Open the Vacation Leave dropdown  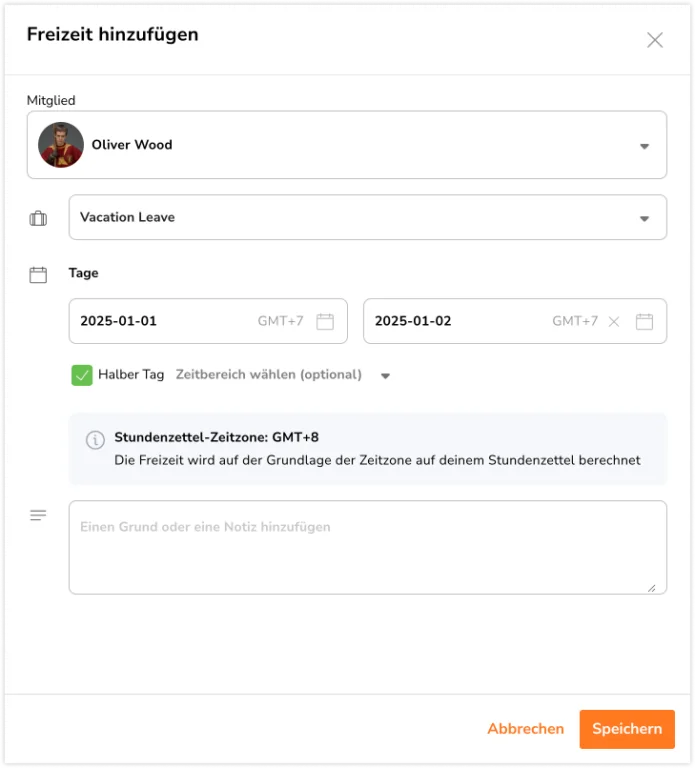coord(368,217)
